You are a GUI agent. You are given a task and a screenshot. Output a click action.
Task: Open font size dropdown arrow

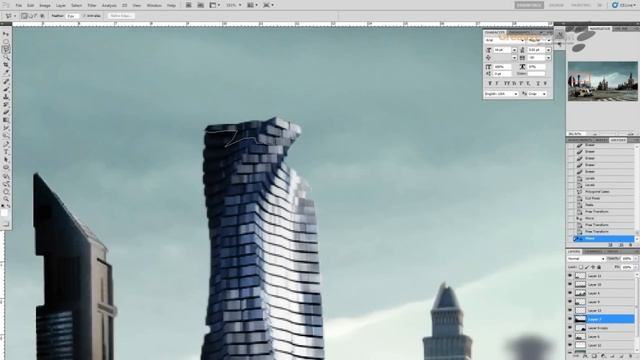pos(514,50)
